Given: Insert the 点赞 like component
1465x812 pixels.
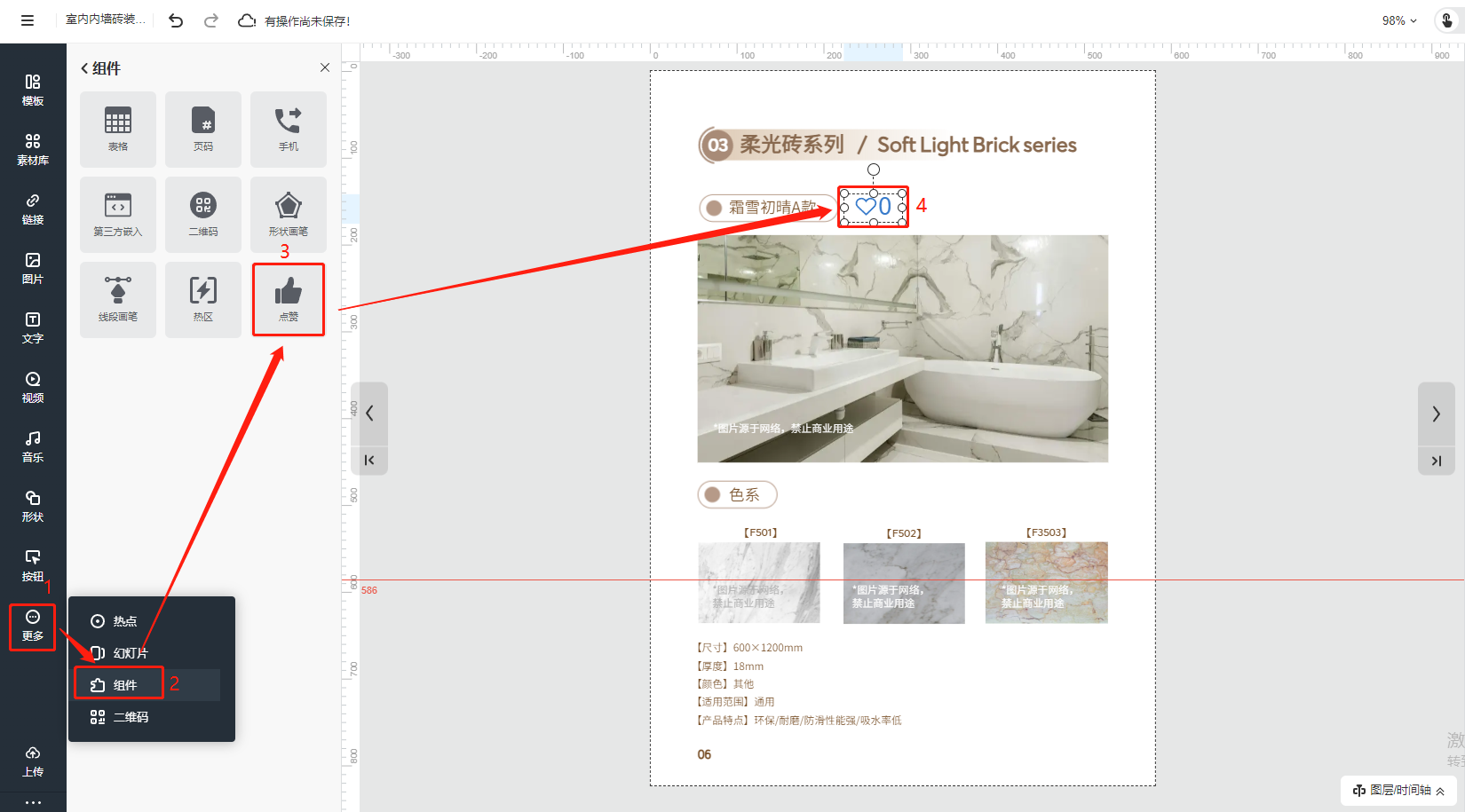Looking at the screenshot, I should 289,299.
